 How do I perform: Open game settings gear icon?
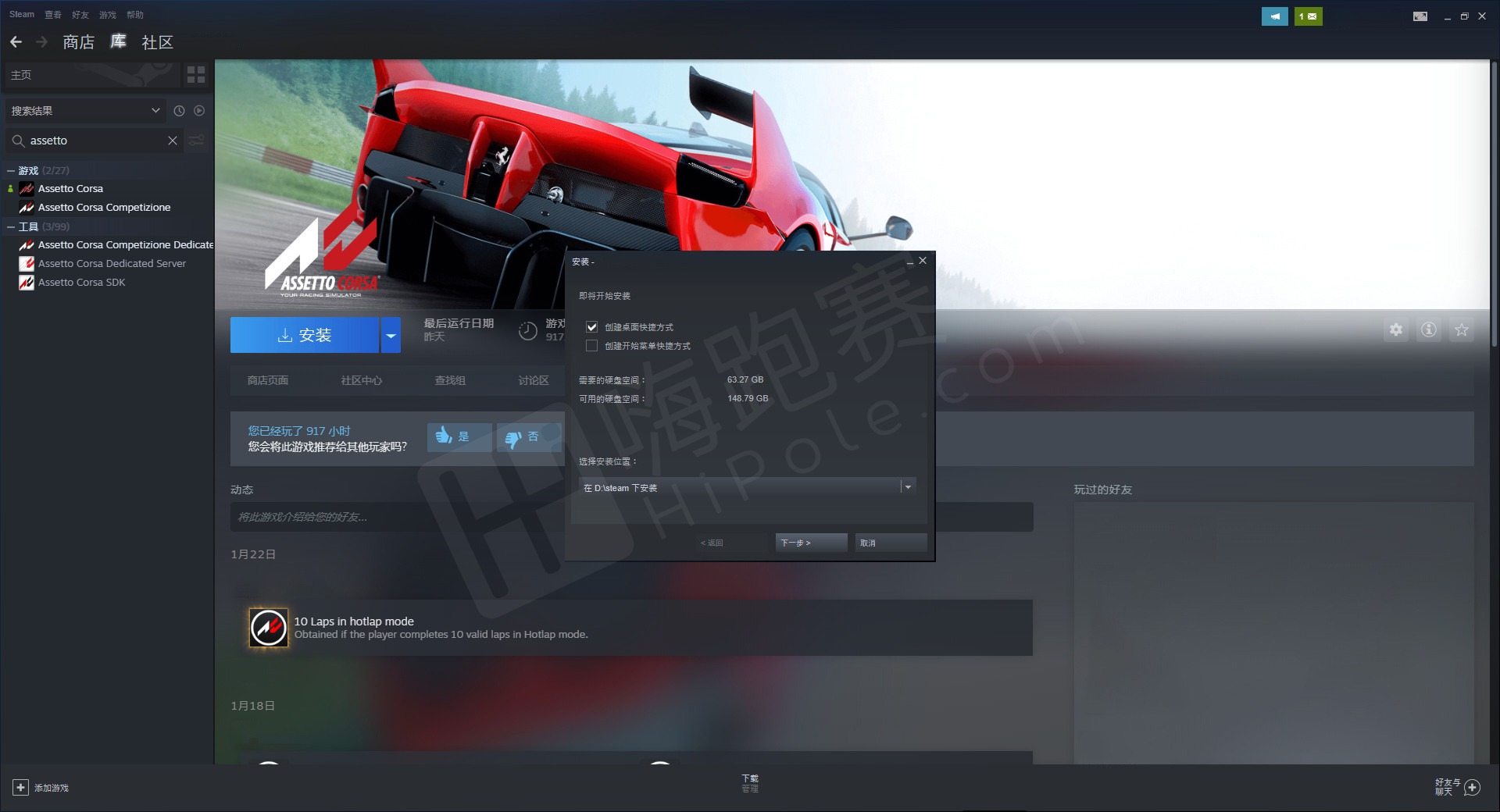1395,329
